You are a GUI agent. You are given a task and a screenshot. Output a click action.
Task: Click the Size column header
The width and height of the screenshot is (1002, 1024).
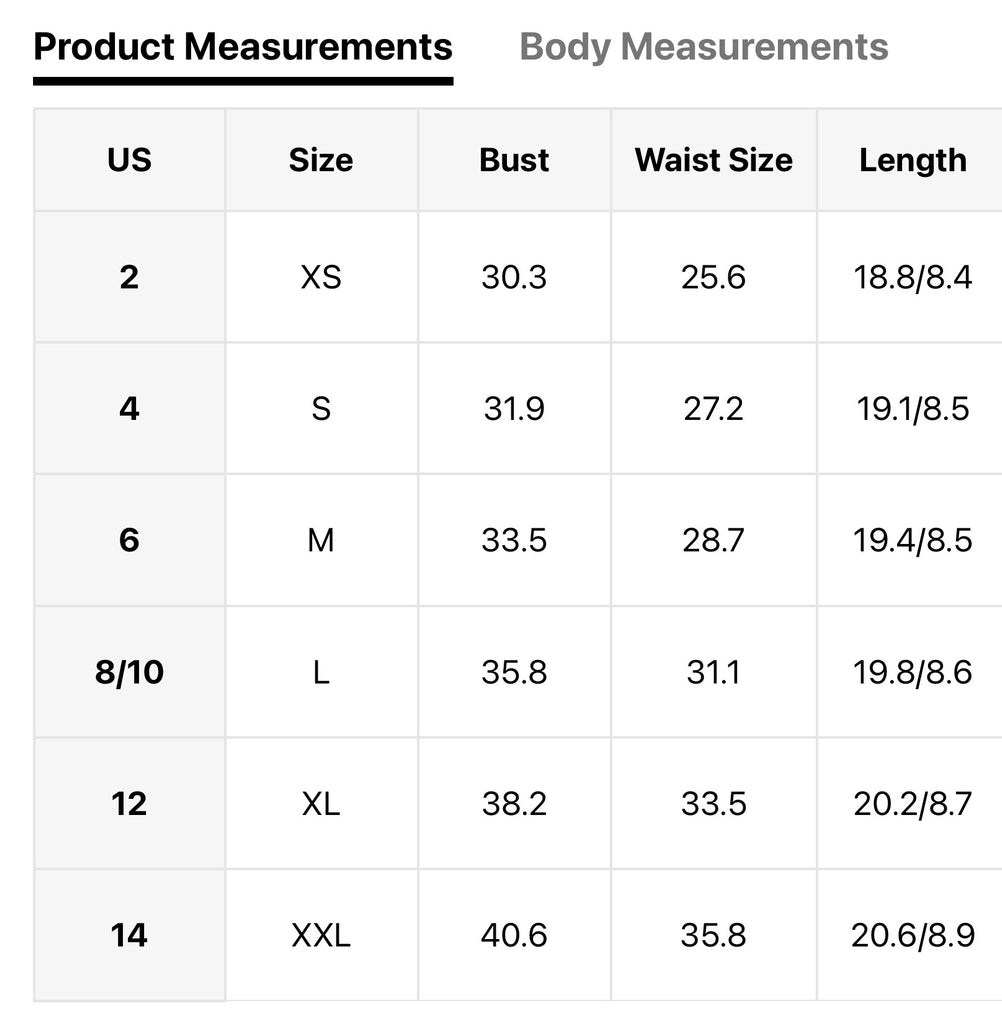(x=321, y=160)
